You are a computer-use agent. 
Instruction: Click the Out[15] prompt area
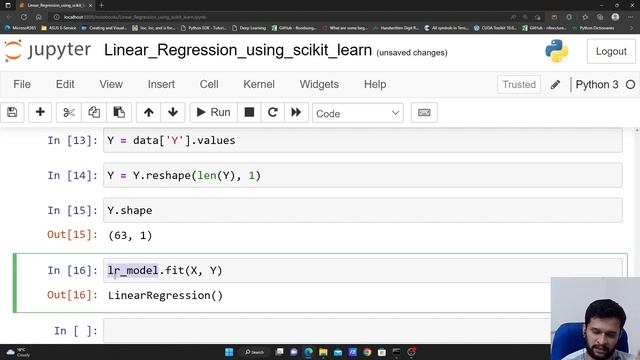pyautogui.click(x=72, y=235)
